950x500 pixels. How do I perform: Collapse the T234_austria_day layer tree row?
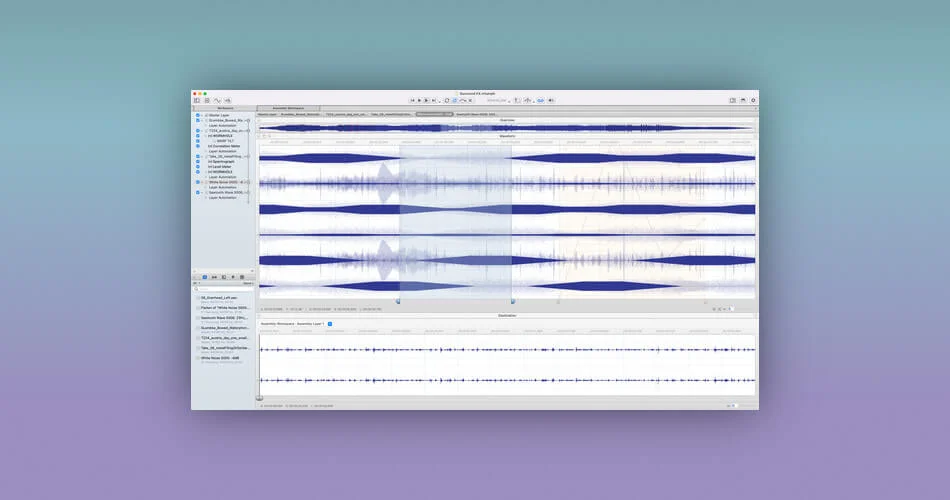point(202,130)
